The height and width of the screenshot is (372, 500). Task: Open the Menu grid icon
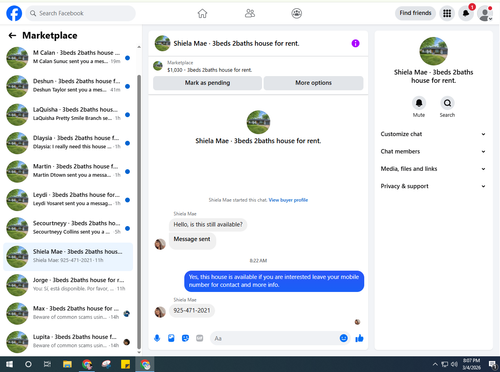(447, 13)
